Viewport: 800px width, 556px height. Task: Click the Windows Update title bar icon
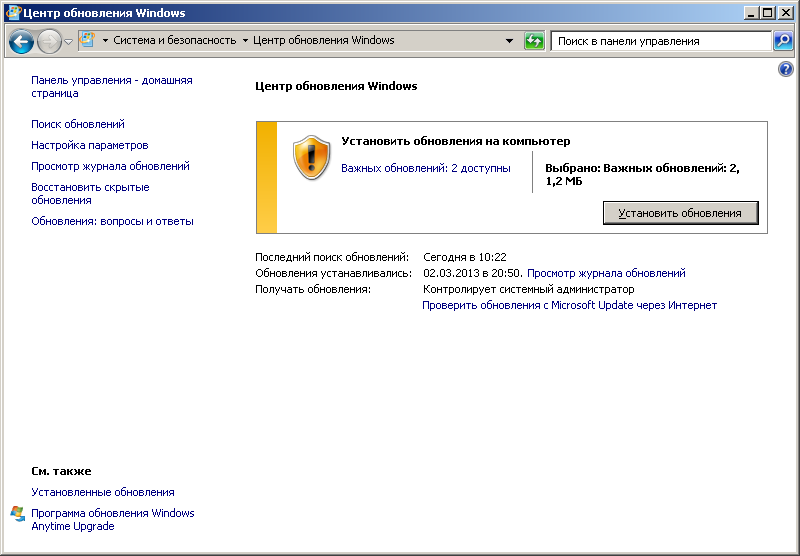pyautogui.click(x=13, y=13)
